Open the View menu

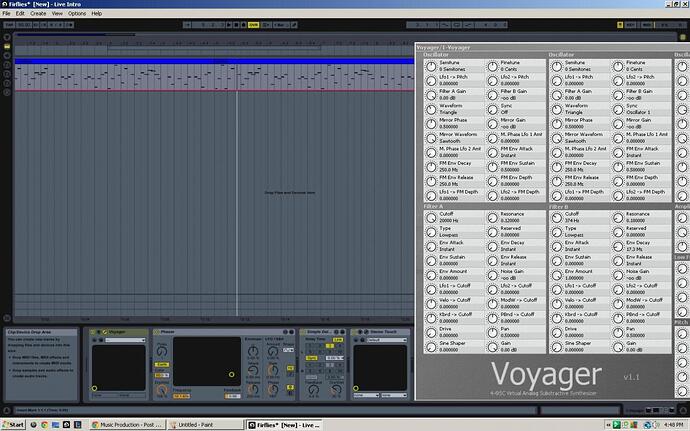(57, 14)
